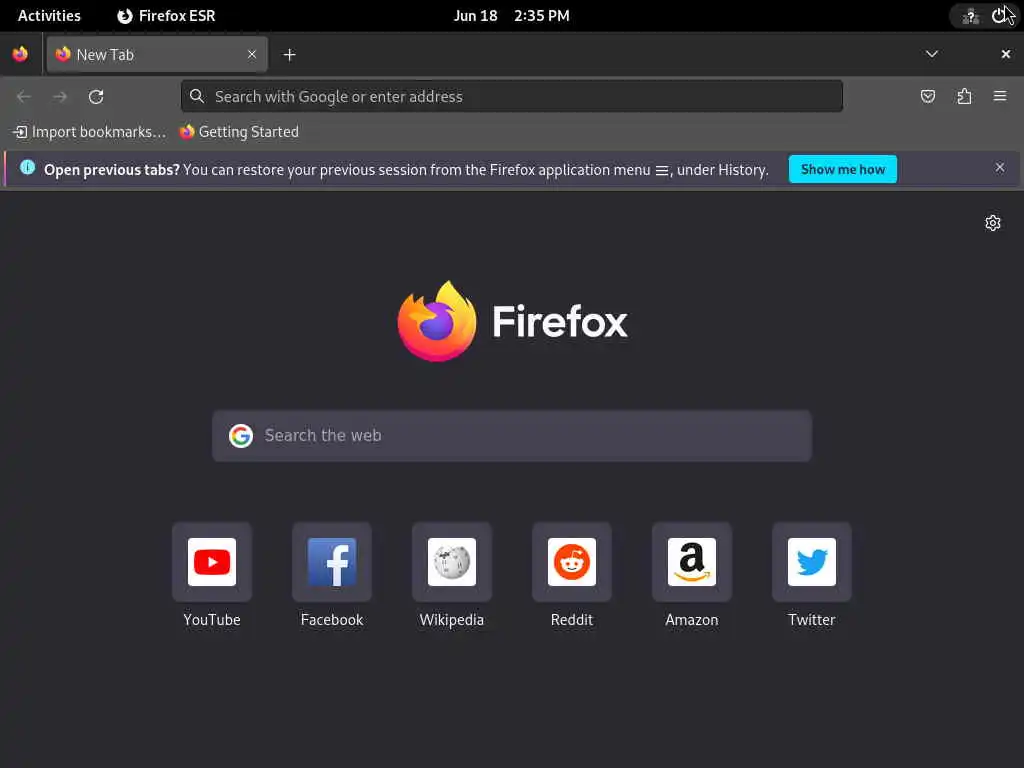This screenshot has width=1024, height=768.
Task: Open Import bookmarks bookmark item
Action: [89, 132]
